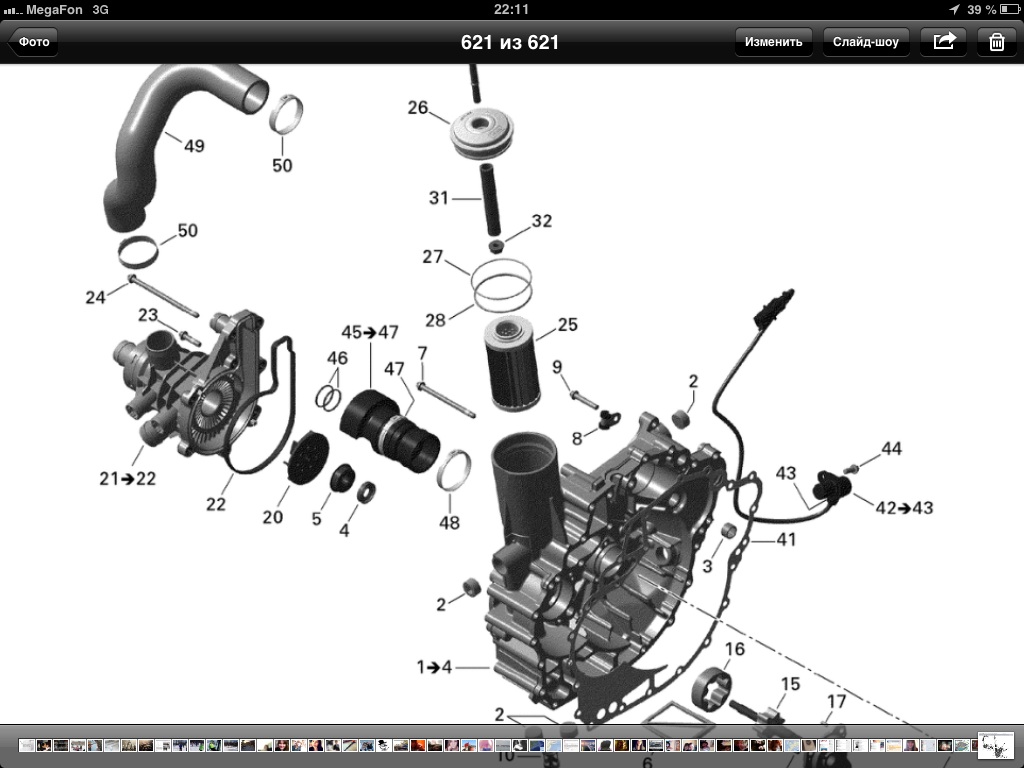Go back using the Фото button
This screenshot has height=768, width=1024.
coord(33,42)
